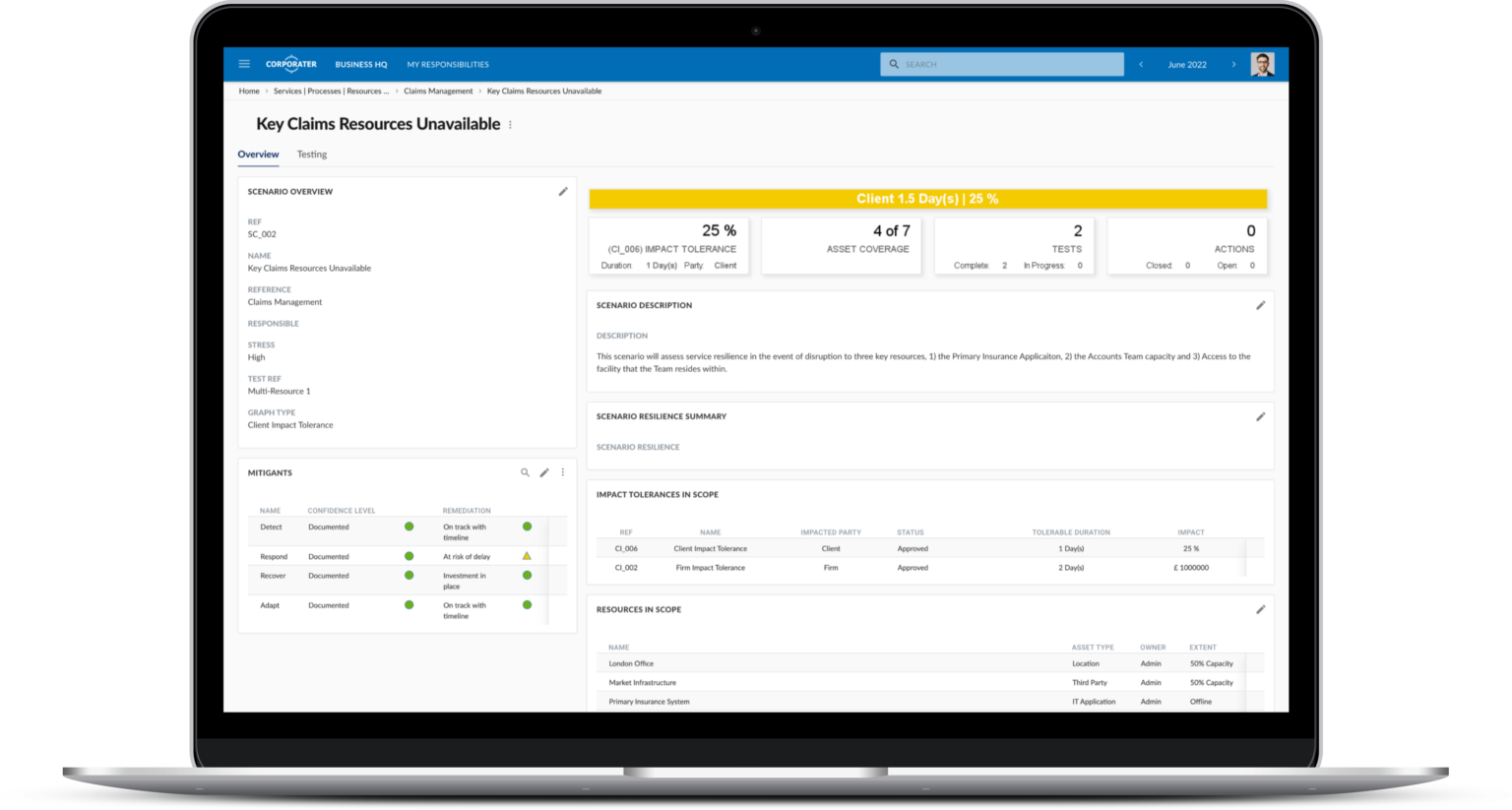The image size is (1512, 810).
Task: Click the Corporater logo
Action: (x=290, y=63)
